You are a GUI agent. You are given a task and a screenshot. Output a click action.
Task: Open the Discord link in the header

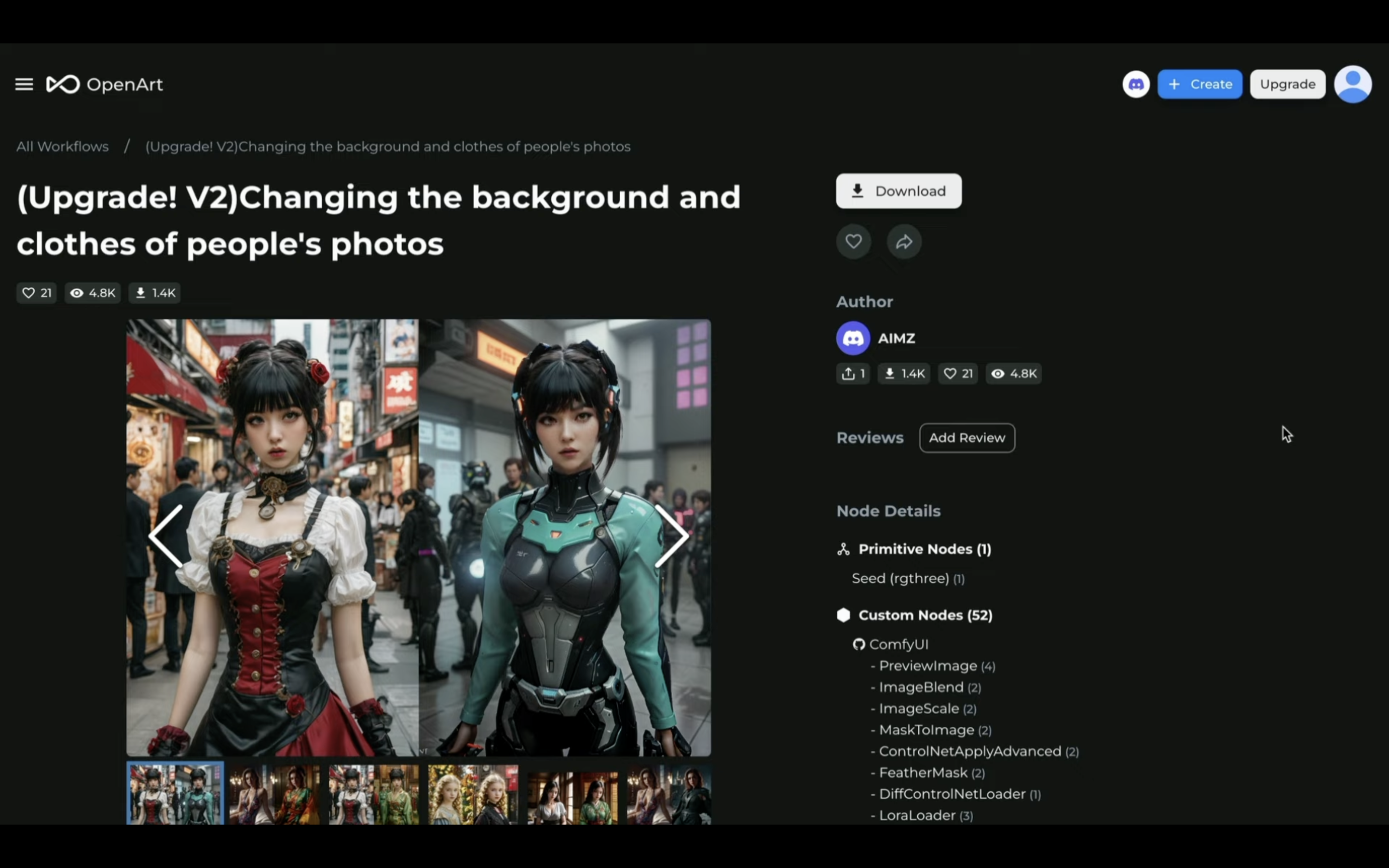click(1136, 84)
